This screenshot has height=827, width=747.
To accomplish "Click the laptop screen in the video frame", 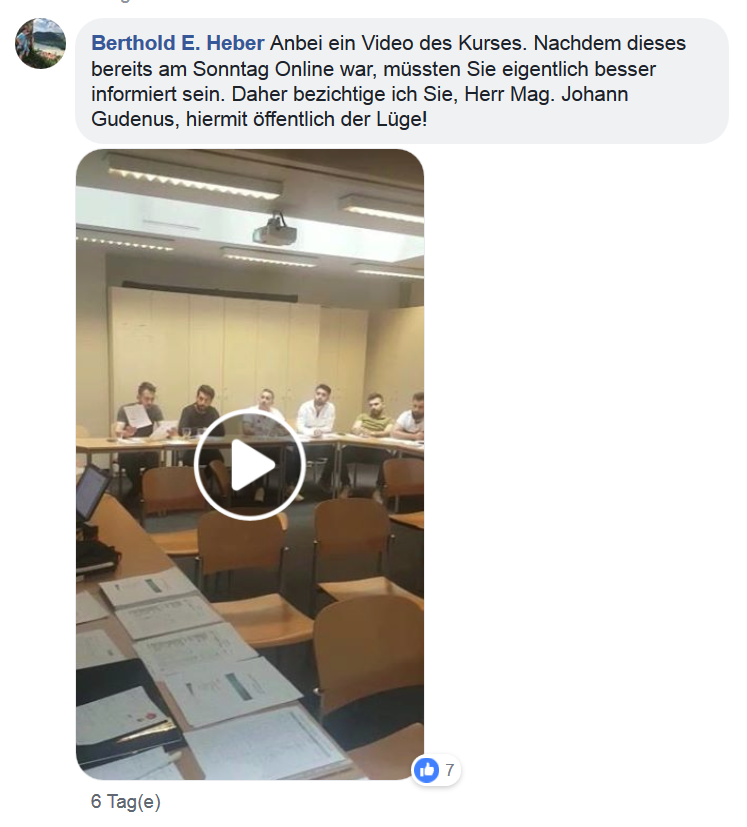I will click(x=91, y=491).
